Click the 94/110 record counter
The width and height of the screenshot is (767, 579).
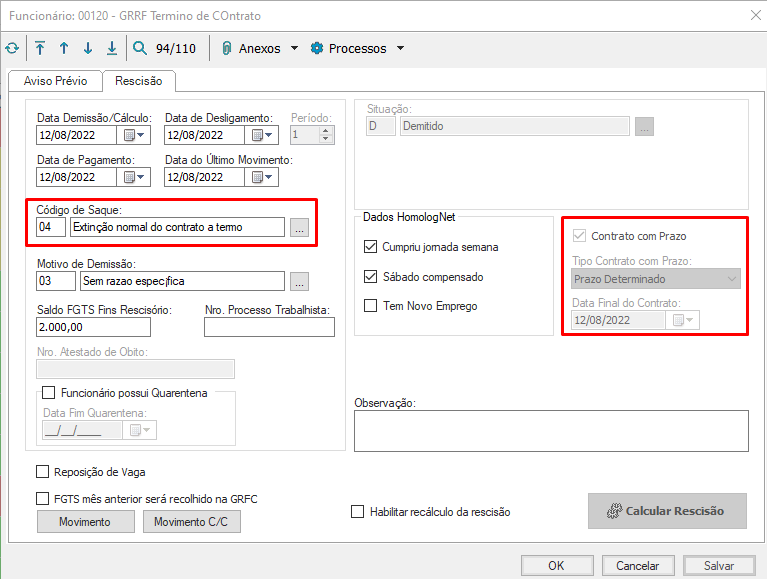pyautogui.click(x=176, y=48)
